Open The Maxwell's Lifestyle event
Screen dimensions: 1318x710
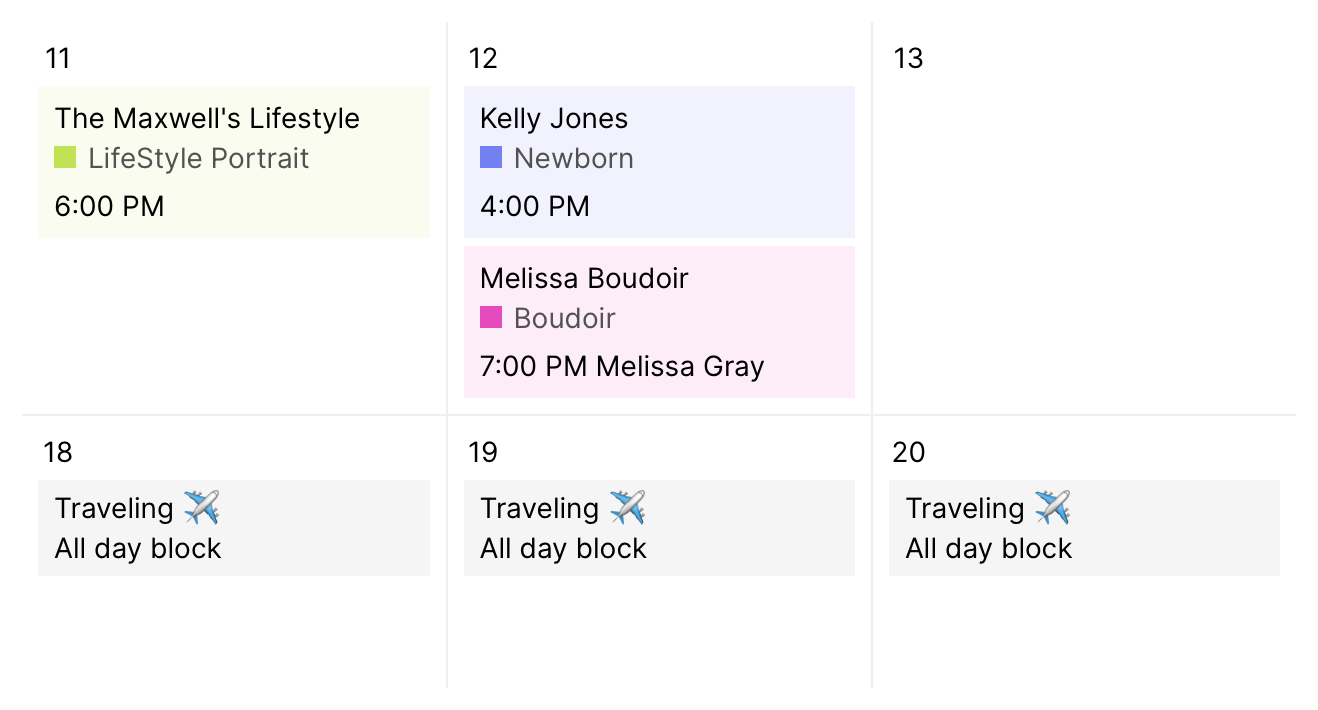coord(234,161)
